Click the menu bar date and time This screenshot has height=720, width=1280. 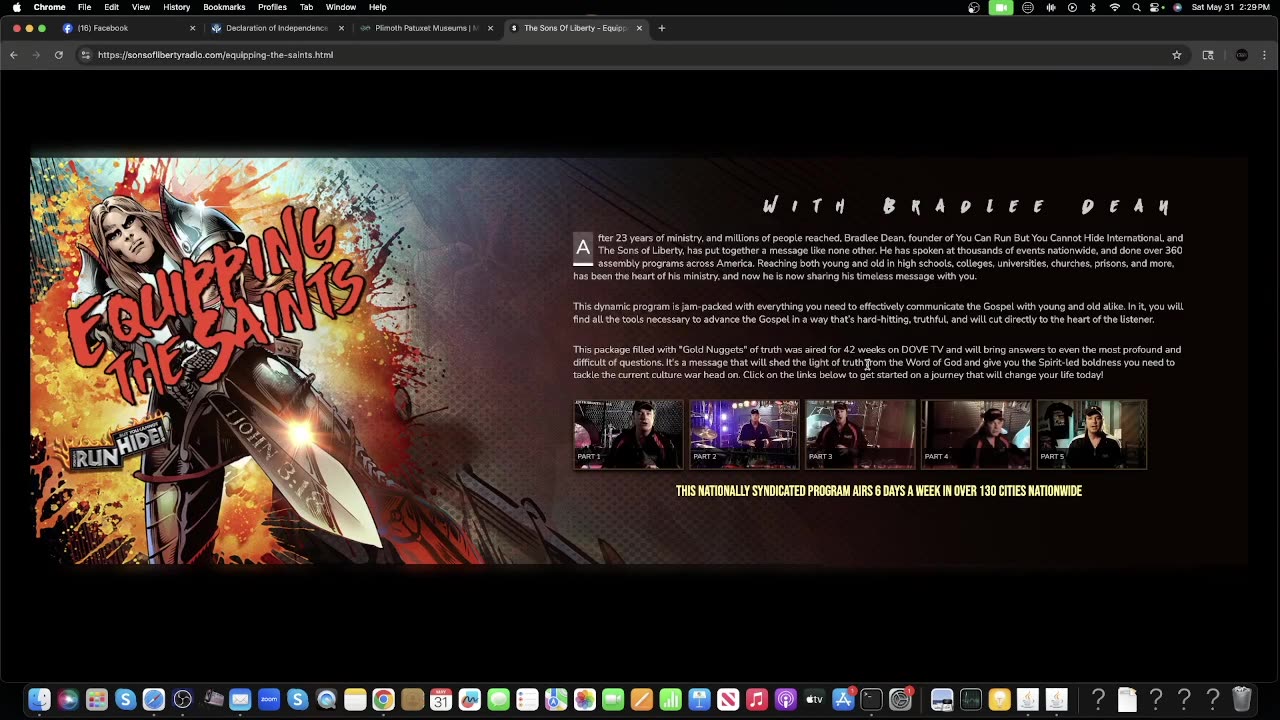pos(1229,7)
